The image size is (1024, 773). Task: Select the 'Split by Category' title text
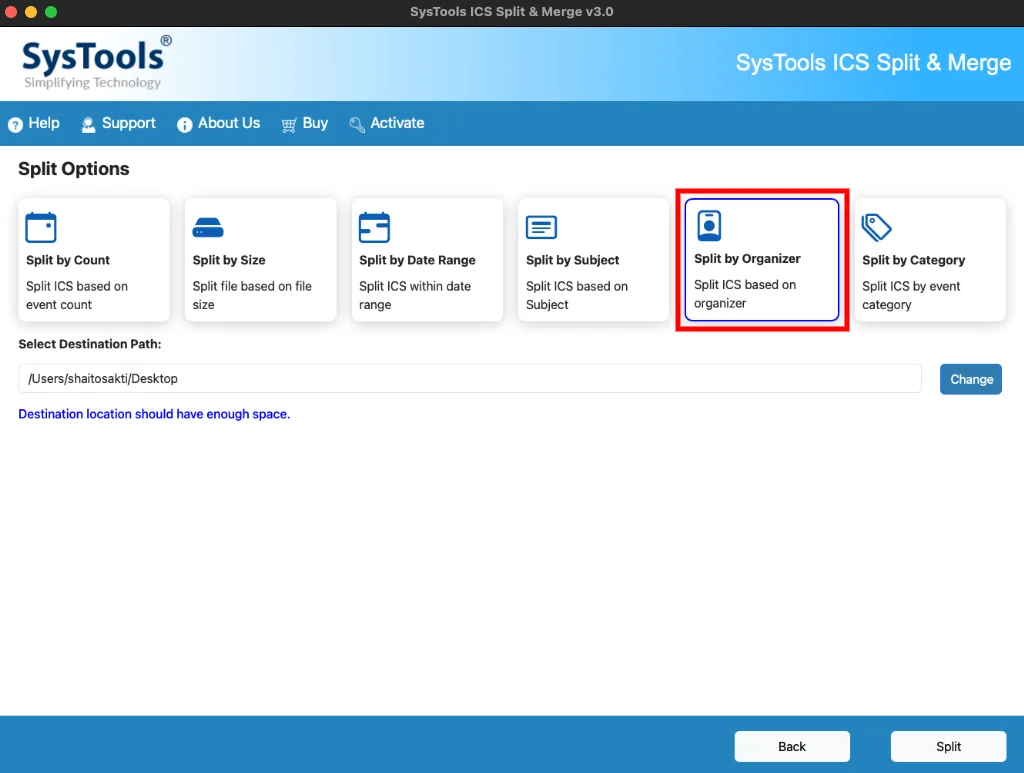(x=913, y=260)
